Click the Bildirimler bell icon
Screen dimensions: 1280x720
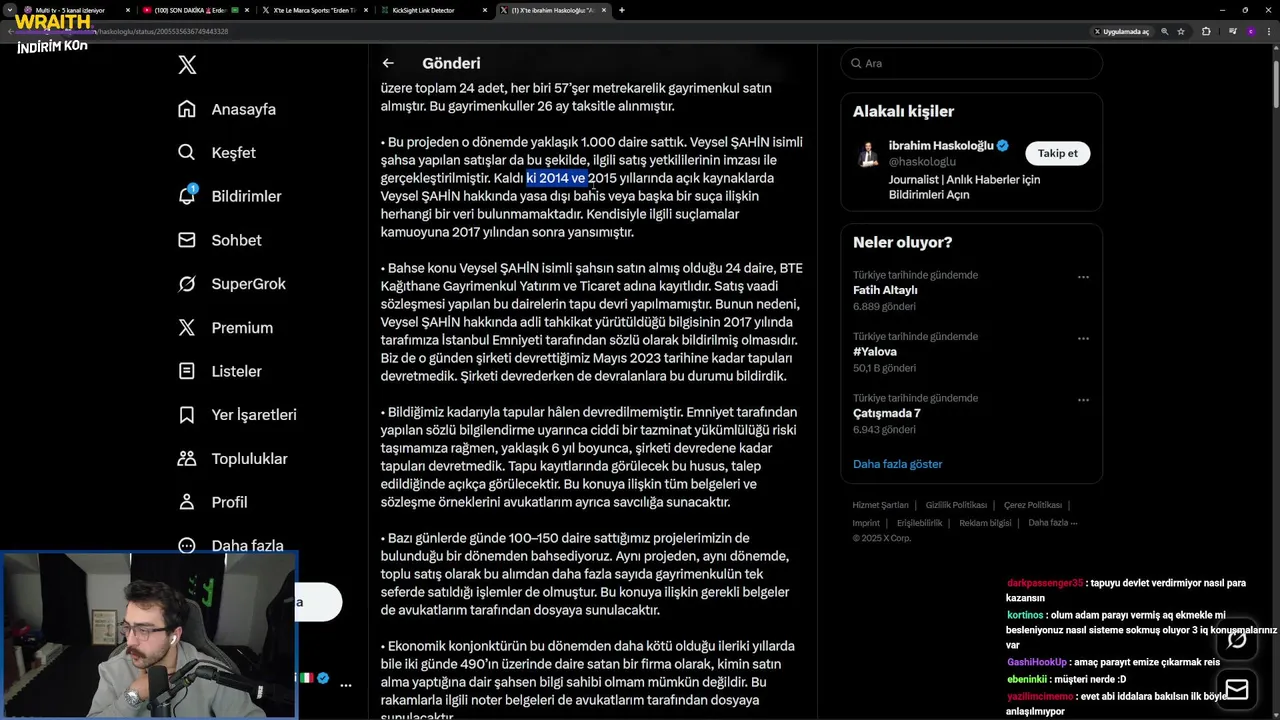pos(187,196)
